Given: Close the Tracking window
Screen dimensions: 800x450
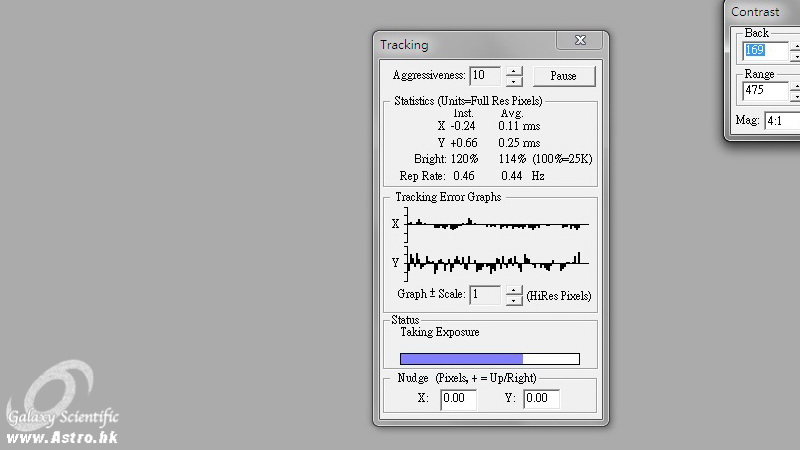Looking at the screenshot, I should (x=580, y=43).
